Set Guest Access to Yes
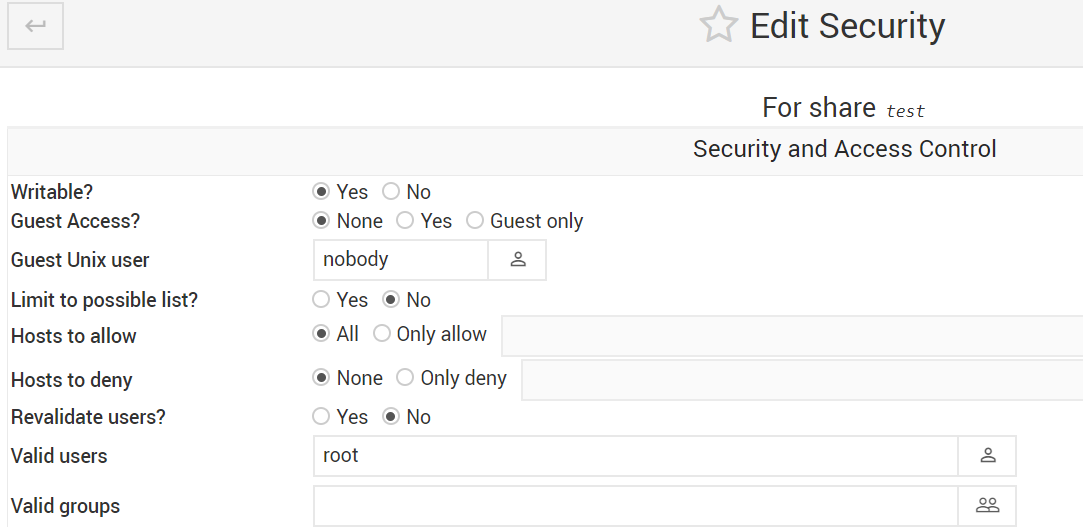Screen dimensions: 1083x527 [x=405, y=221]
